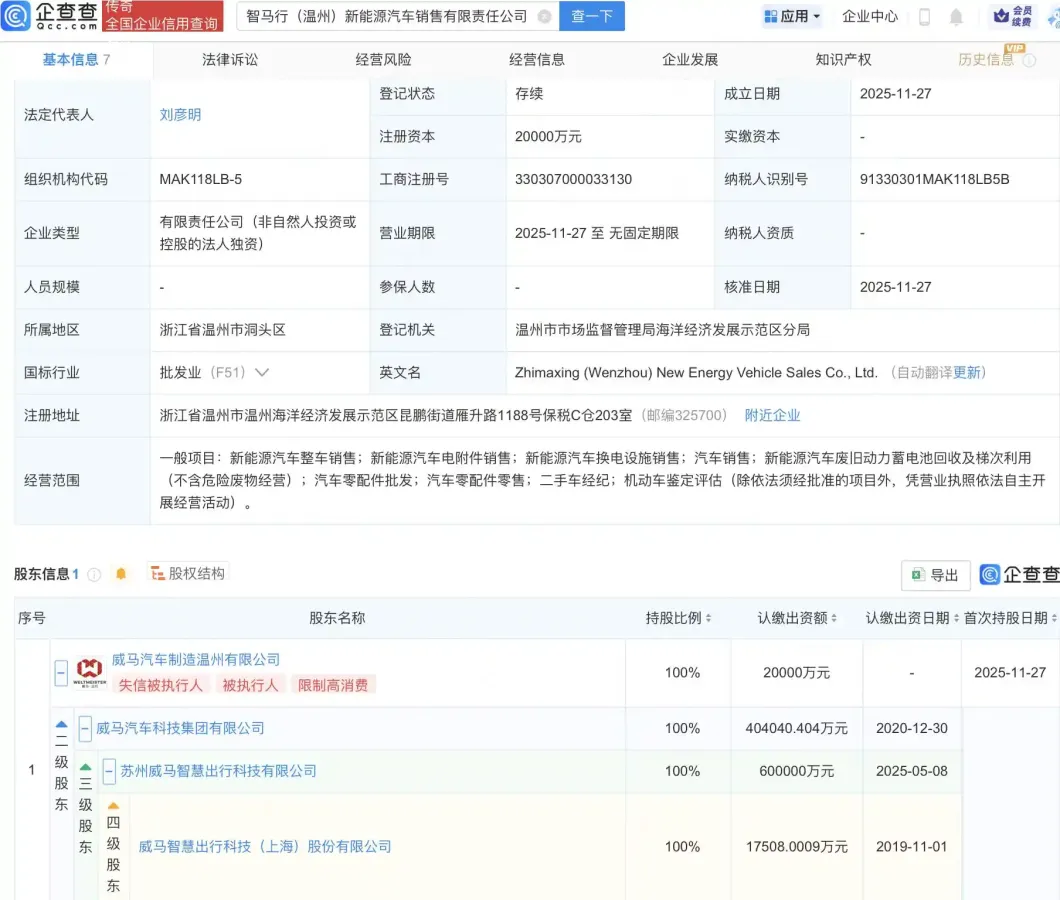The height and width of the screenshot is (900, 1060).
Task: Click the monitoring bell beside 股东信息
Action: point(120,573)
